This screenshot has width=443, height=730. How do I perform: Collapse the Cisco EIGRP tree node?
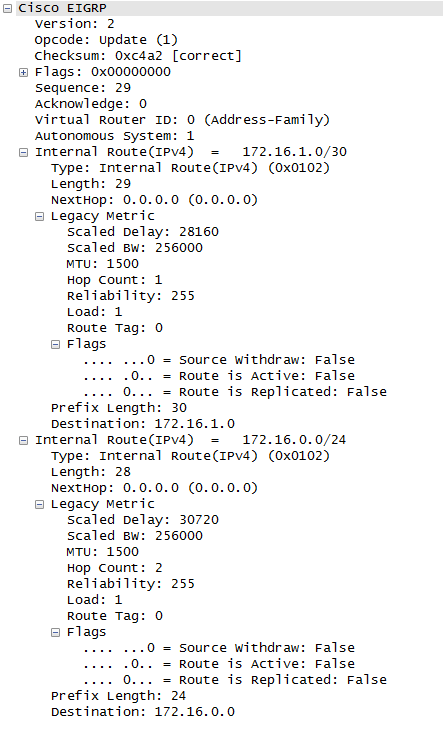tap(7, 8)
